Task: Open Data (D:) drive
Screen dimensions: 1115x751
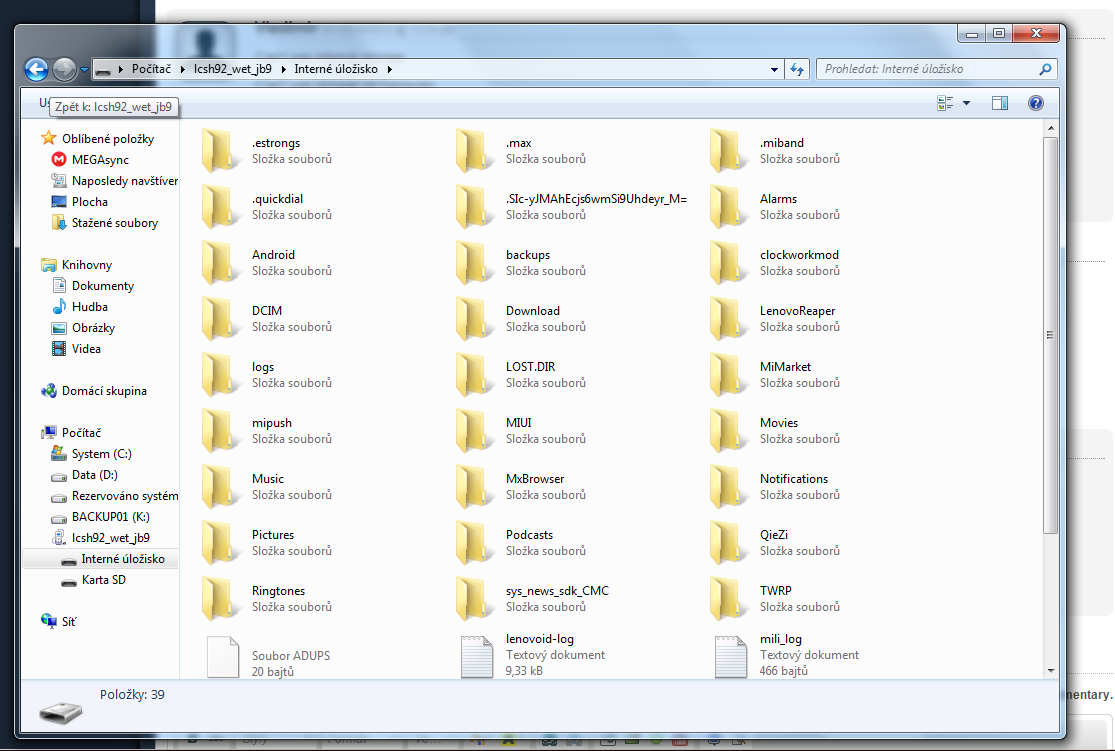Action: 95,474
